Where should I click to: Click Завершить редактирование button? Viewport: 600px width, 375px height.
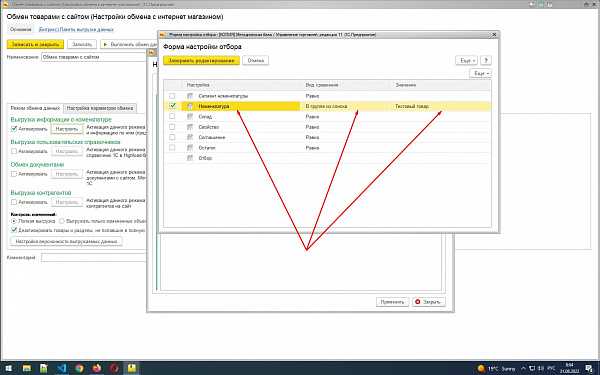pyautogui.click(x=201, y=60)
